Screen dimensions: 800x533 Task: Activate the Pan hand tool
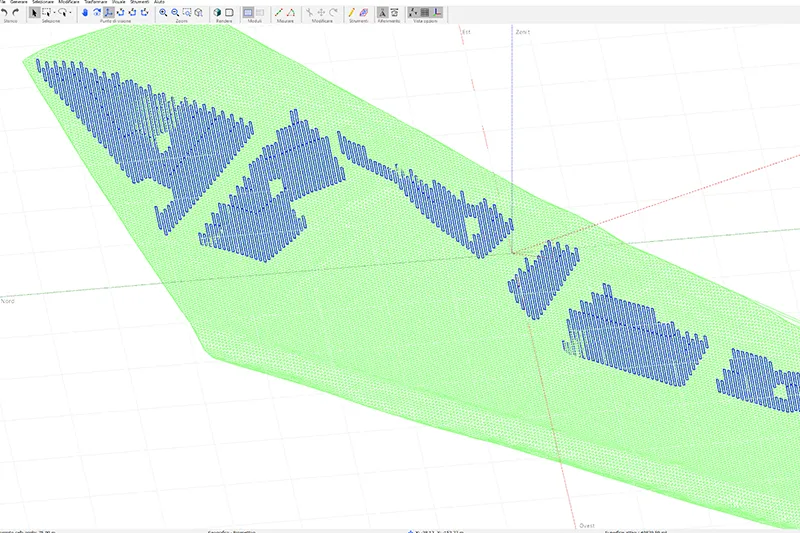[85, 12]
